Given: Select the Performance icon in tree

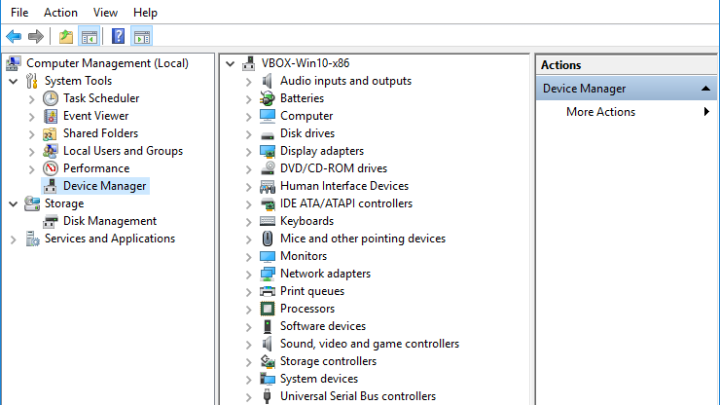Looking at the screenshot, I should (x=51, y=169).
